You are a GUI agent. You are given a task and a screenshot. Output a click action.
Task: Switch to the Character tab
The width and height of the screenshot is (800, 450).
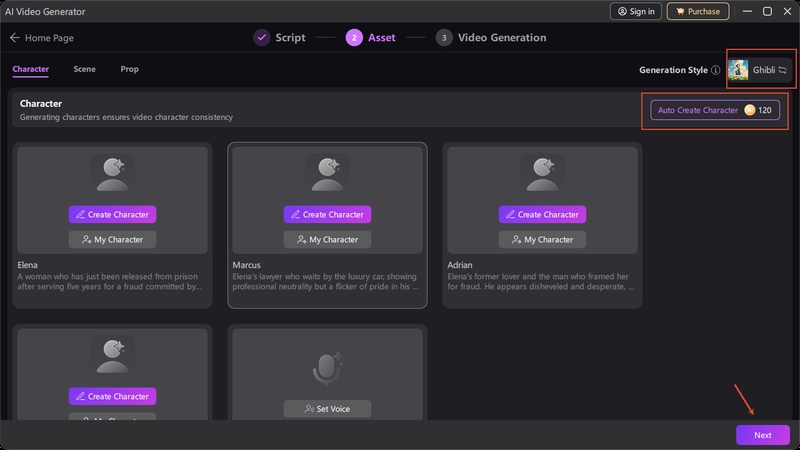point(31,69)
